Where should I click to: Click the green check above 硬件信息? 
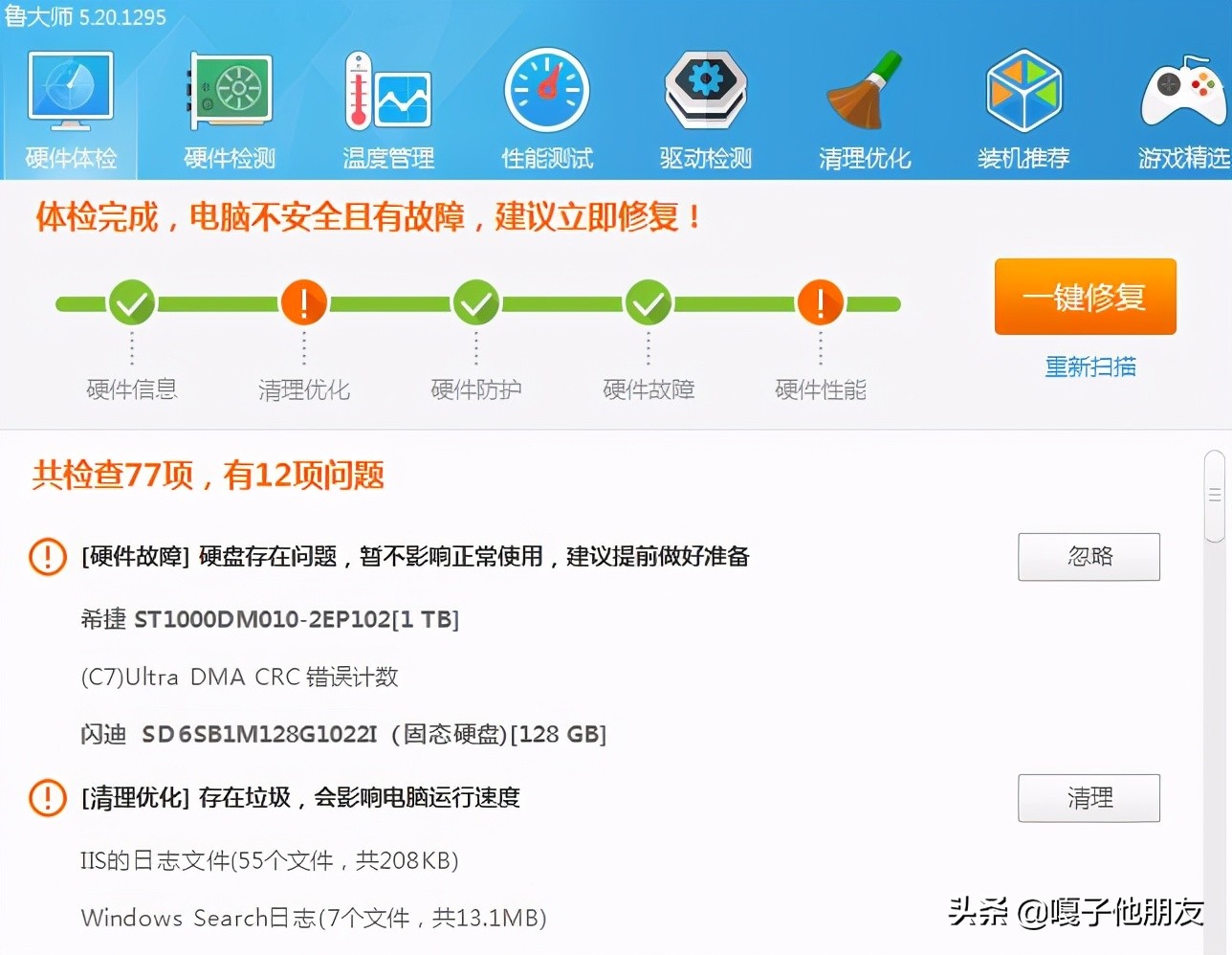click(132, 302)
